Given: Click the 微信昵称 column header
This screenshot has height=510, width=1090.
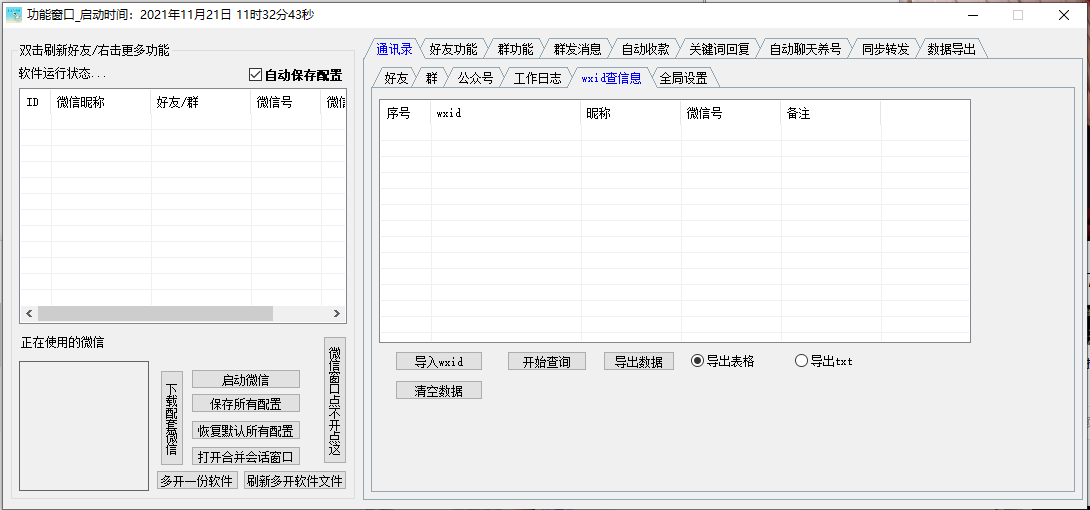Looking at the screenshot, I should (101, 103).
